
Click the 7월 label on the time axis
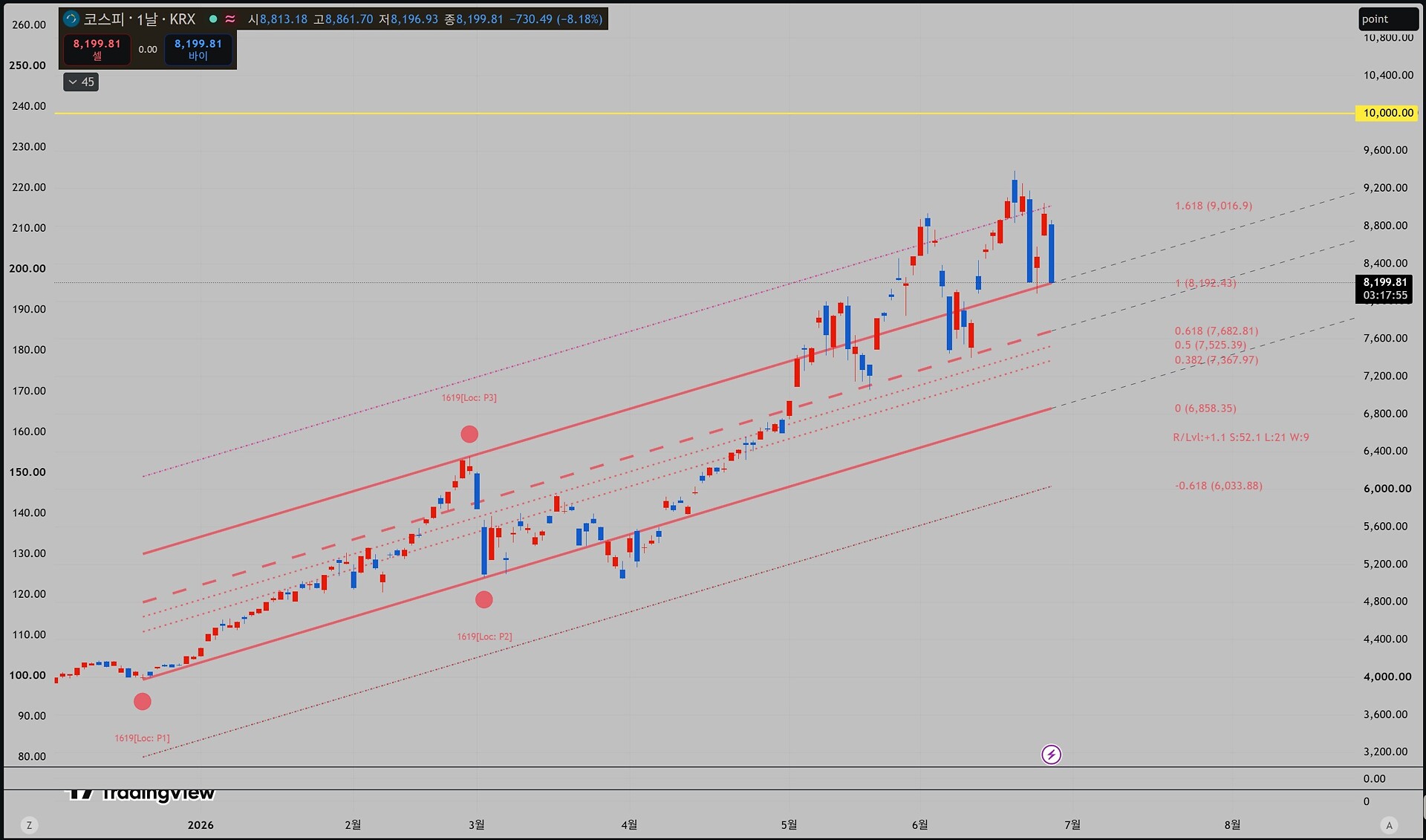1072,825
